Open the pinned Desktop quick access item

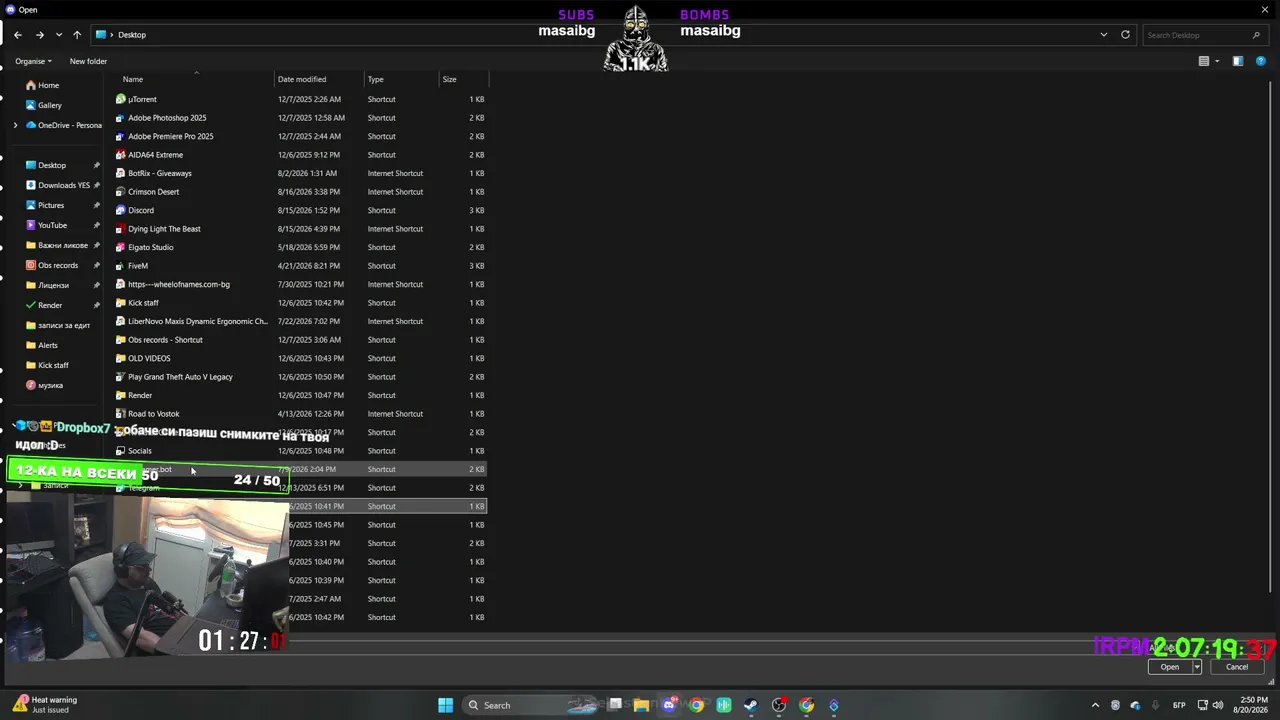tap(52, 165)
